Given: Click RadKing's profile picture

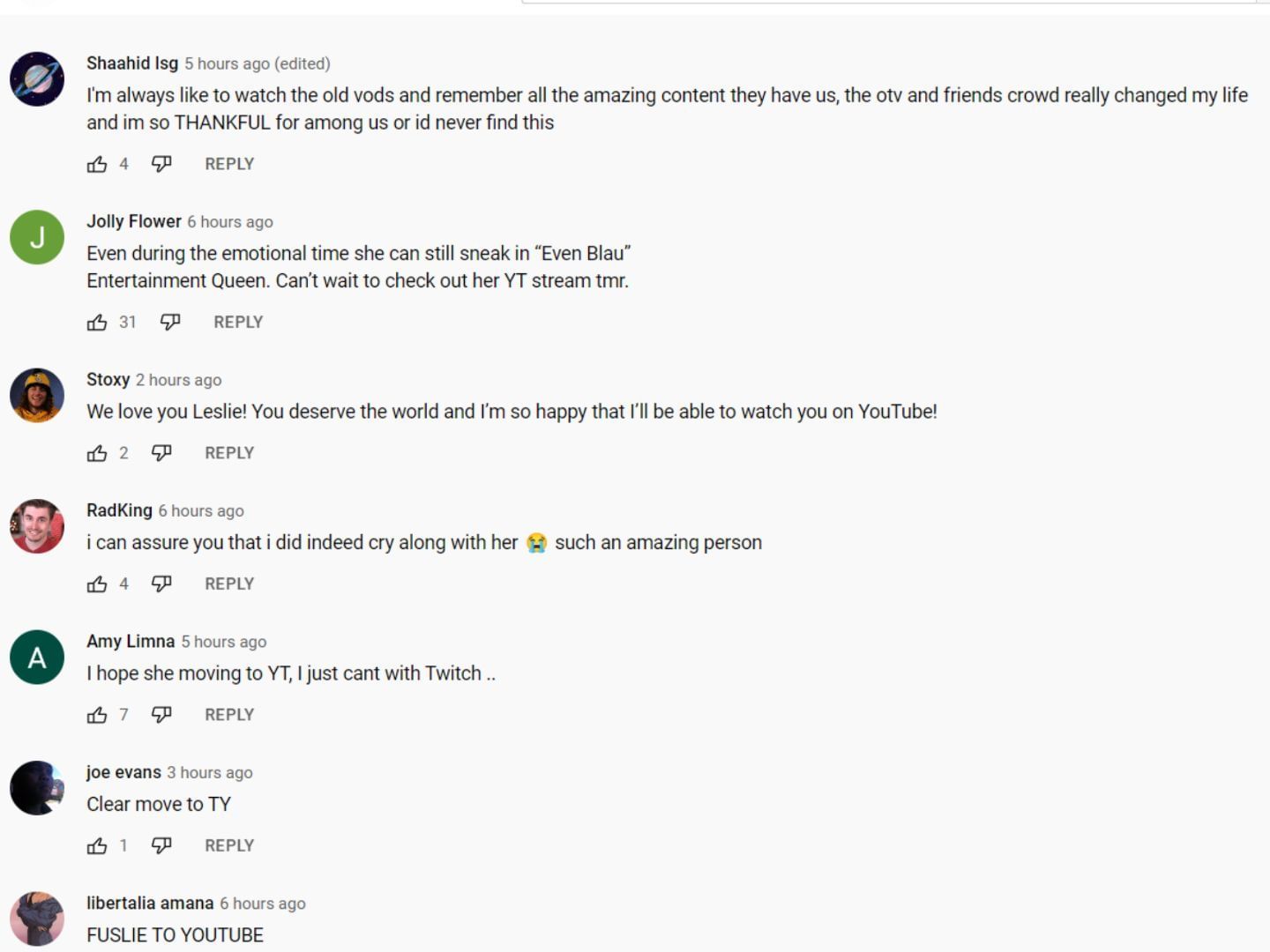Looking at the screenshot, I should point(37,526).
